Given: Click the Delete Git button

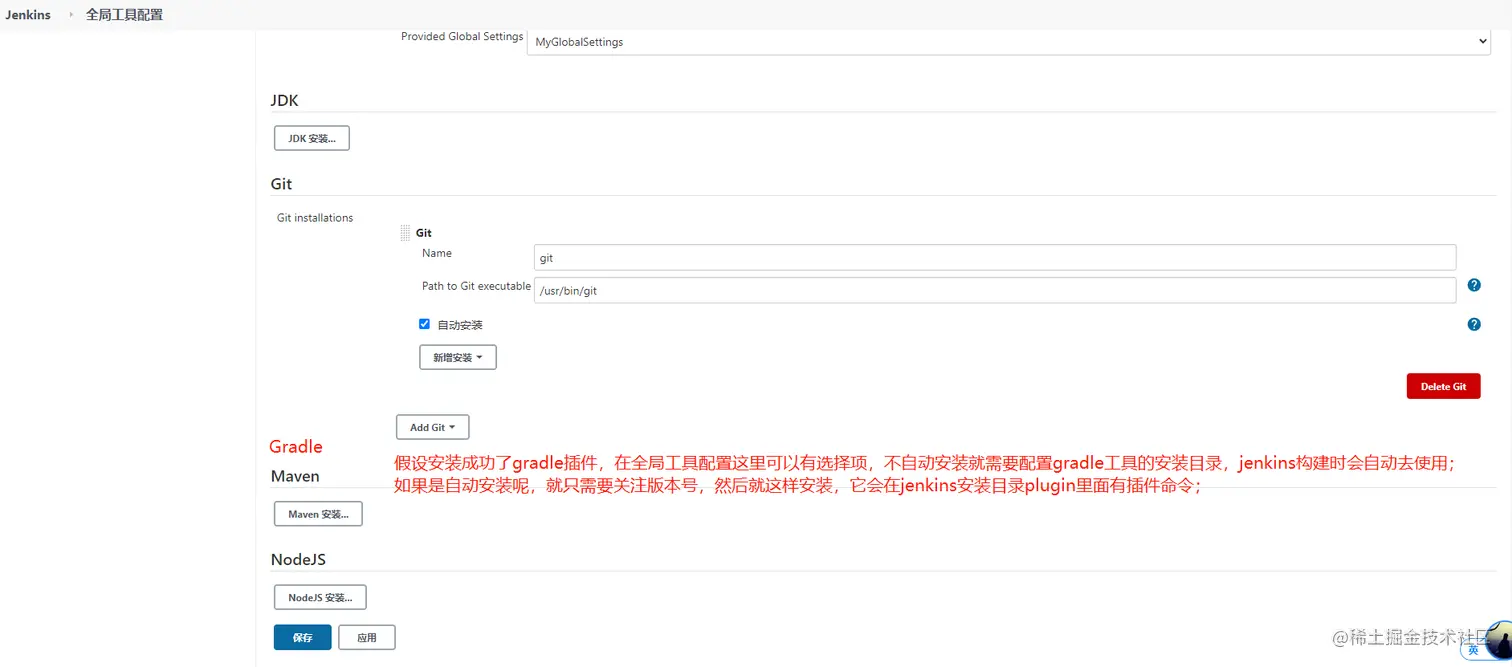Looking at the screenshot, I should point(1443,386).
